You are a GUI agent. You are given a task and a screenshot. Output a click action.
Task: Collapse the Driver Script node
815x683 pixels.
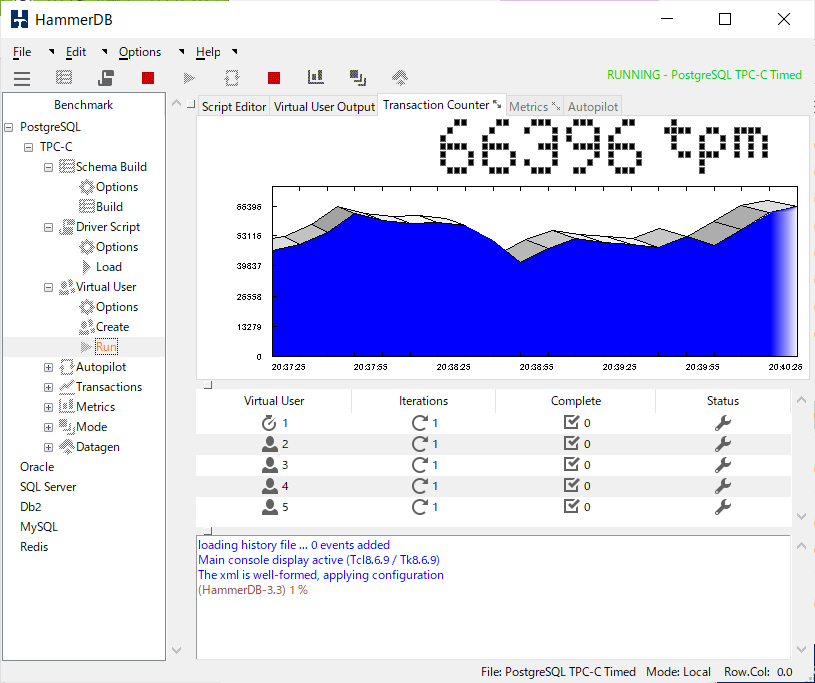click(48, 228)
